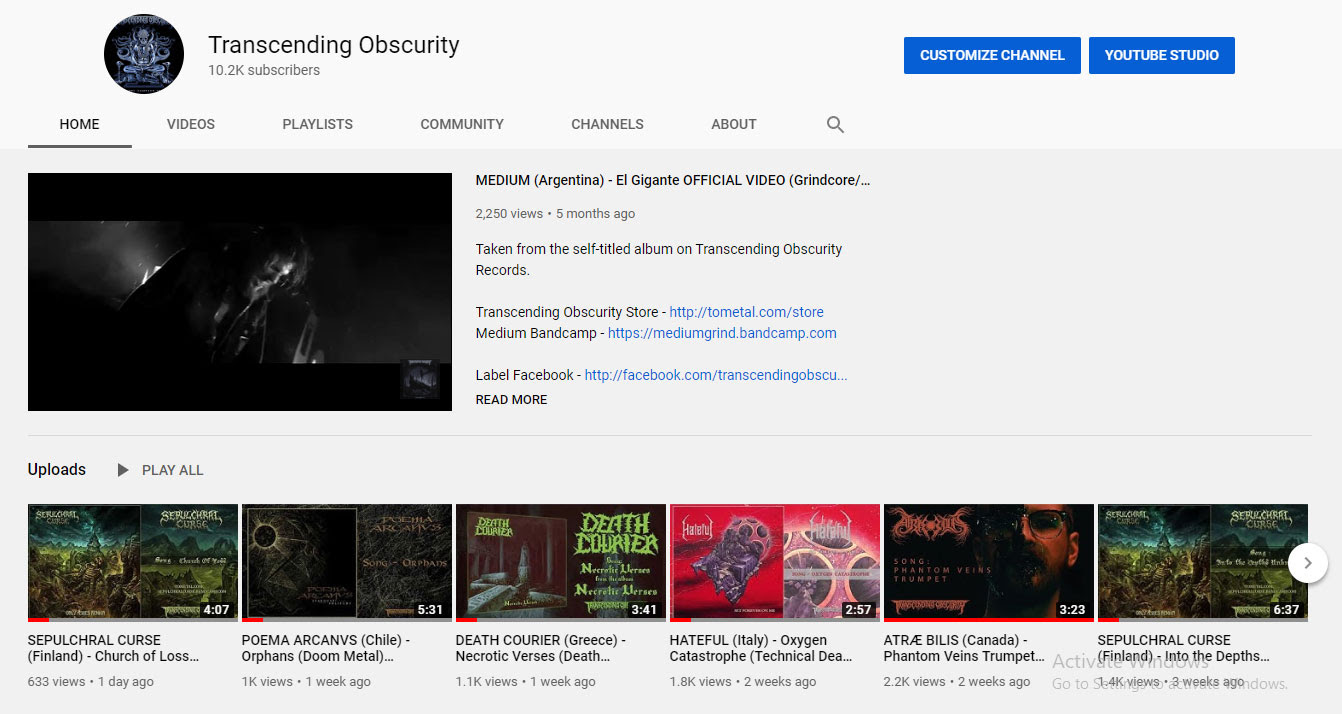The width and height of the screenshot is (1342, 714).
Task: Click the 2:57 duration badge
Action: click(x=858, y=609)
